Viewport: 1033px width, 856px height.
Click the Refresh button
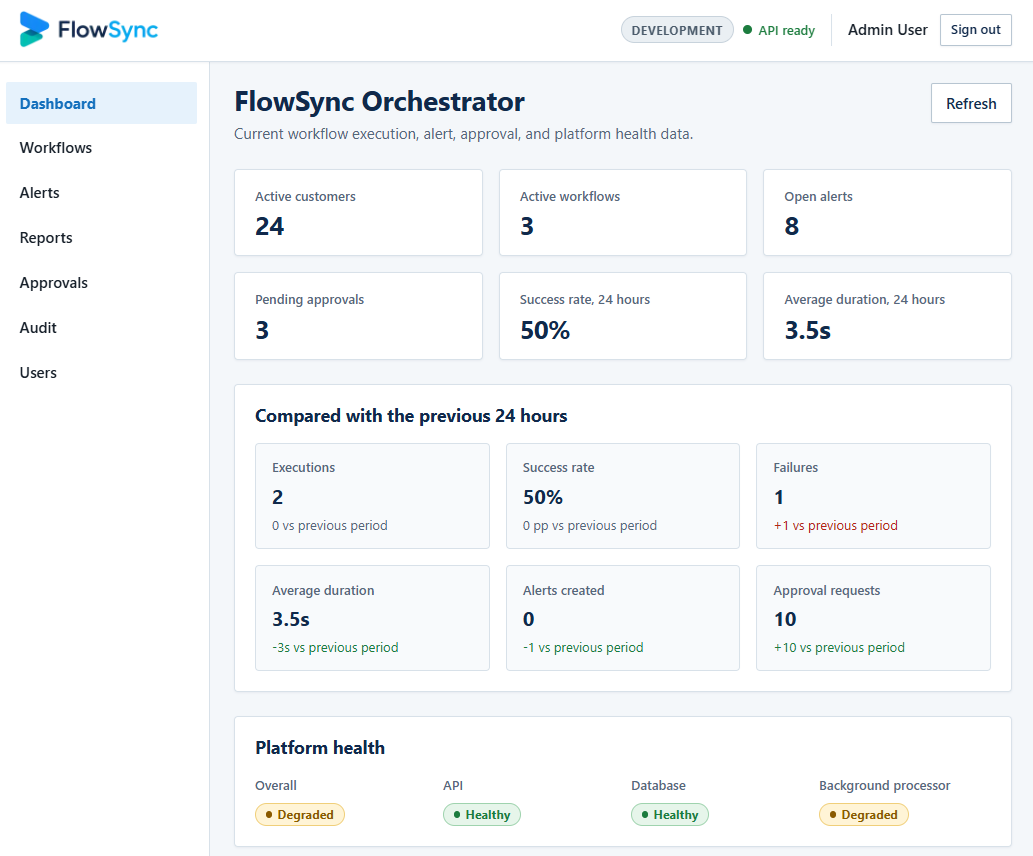click(971, 103)
